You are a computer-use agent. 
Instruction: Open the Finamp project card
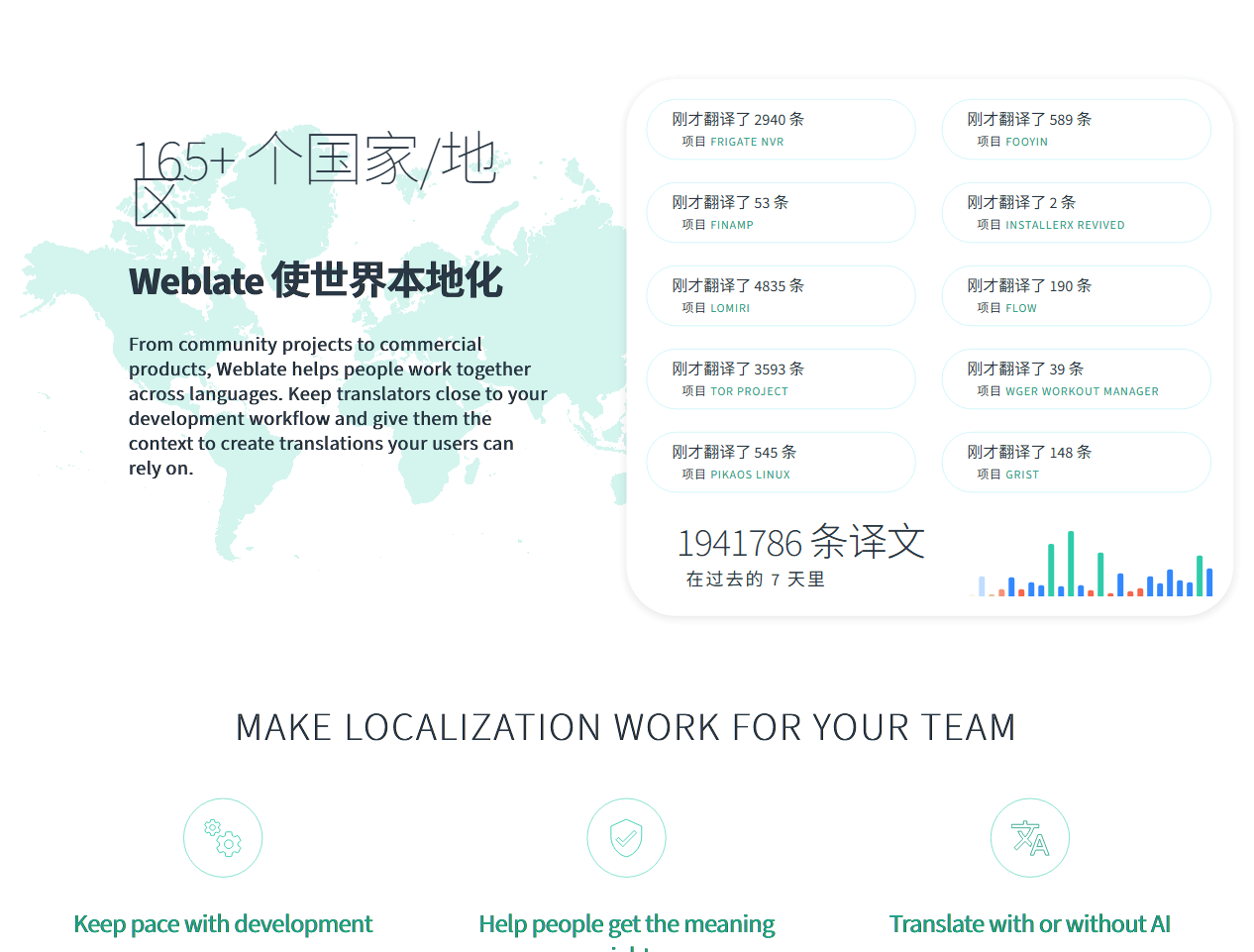coord(781,213)
